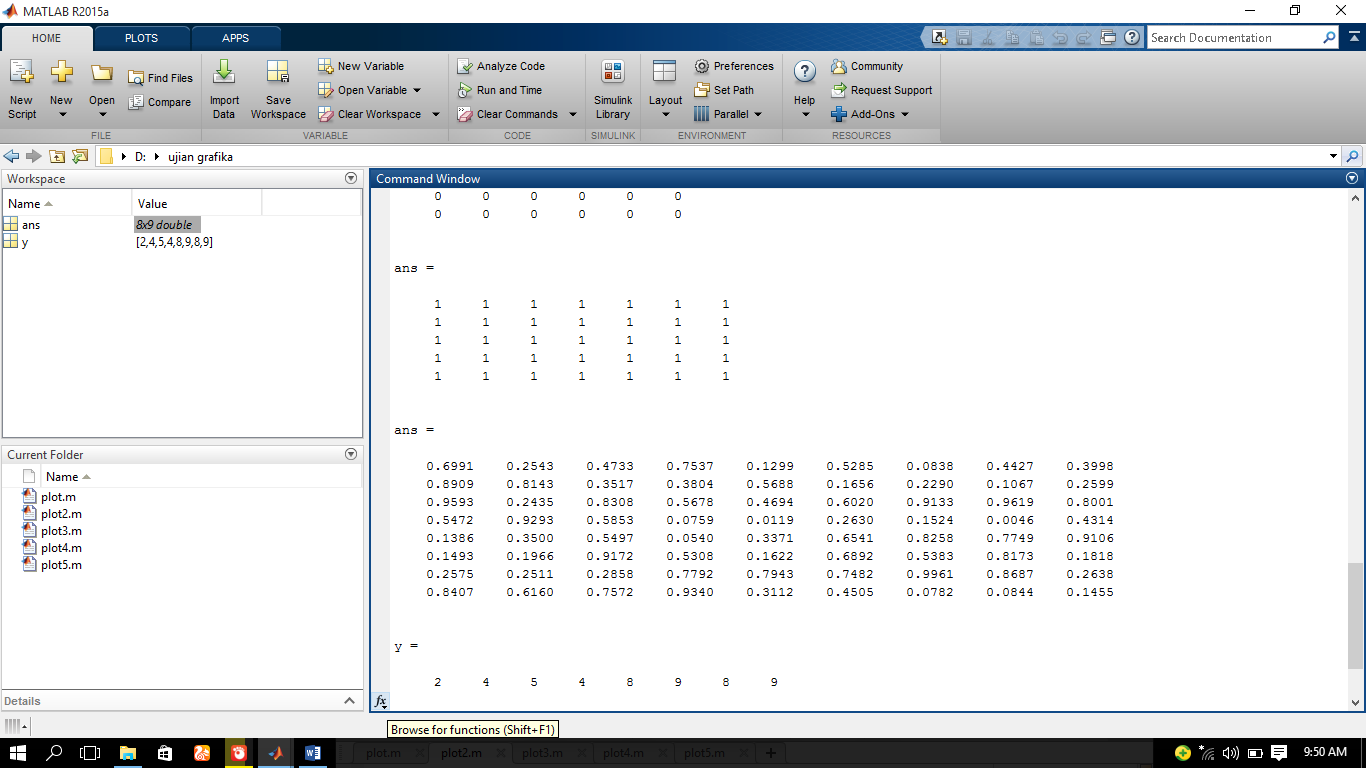The image size is (1366, 768).
Task: Select plot5.m in Current Folder
Action: 61,565
